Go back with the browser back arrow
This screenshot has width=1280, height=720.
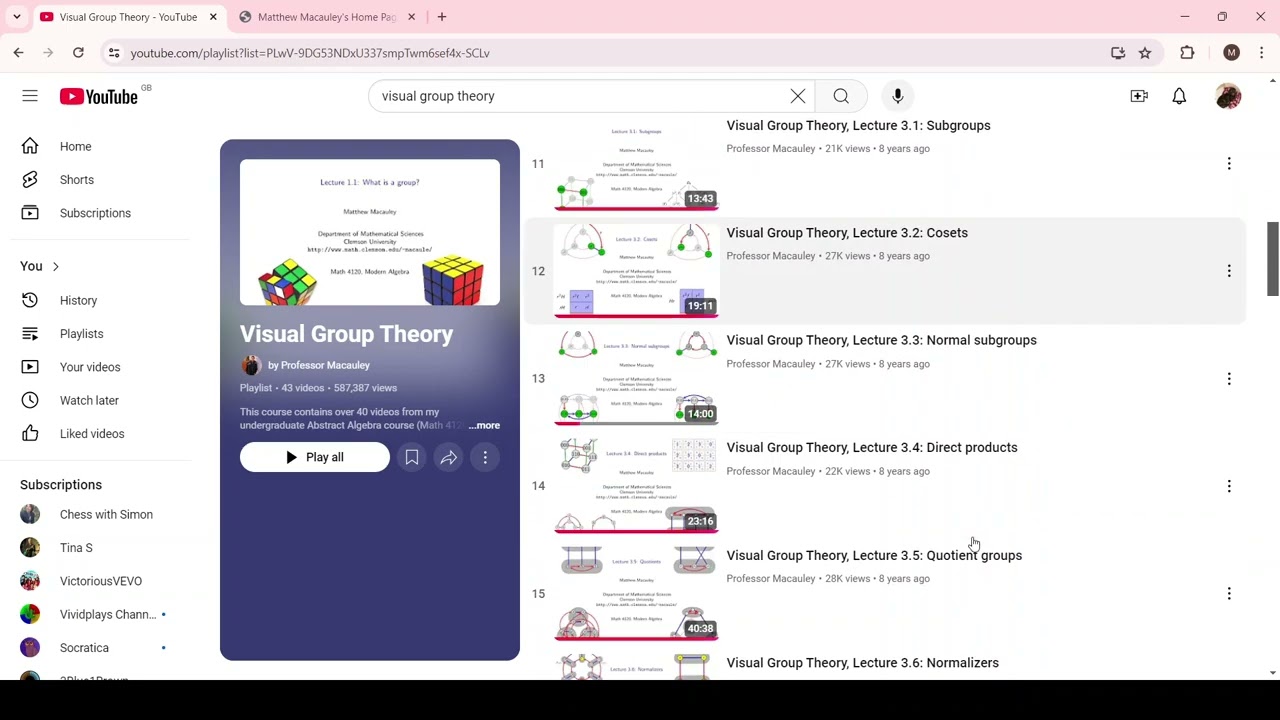(x=19, y=52)
